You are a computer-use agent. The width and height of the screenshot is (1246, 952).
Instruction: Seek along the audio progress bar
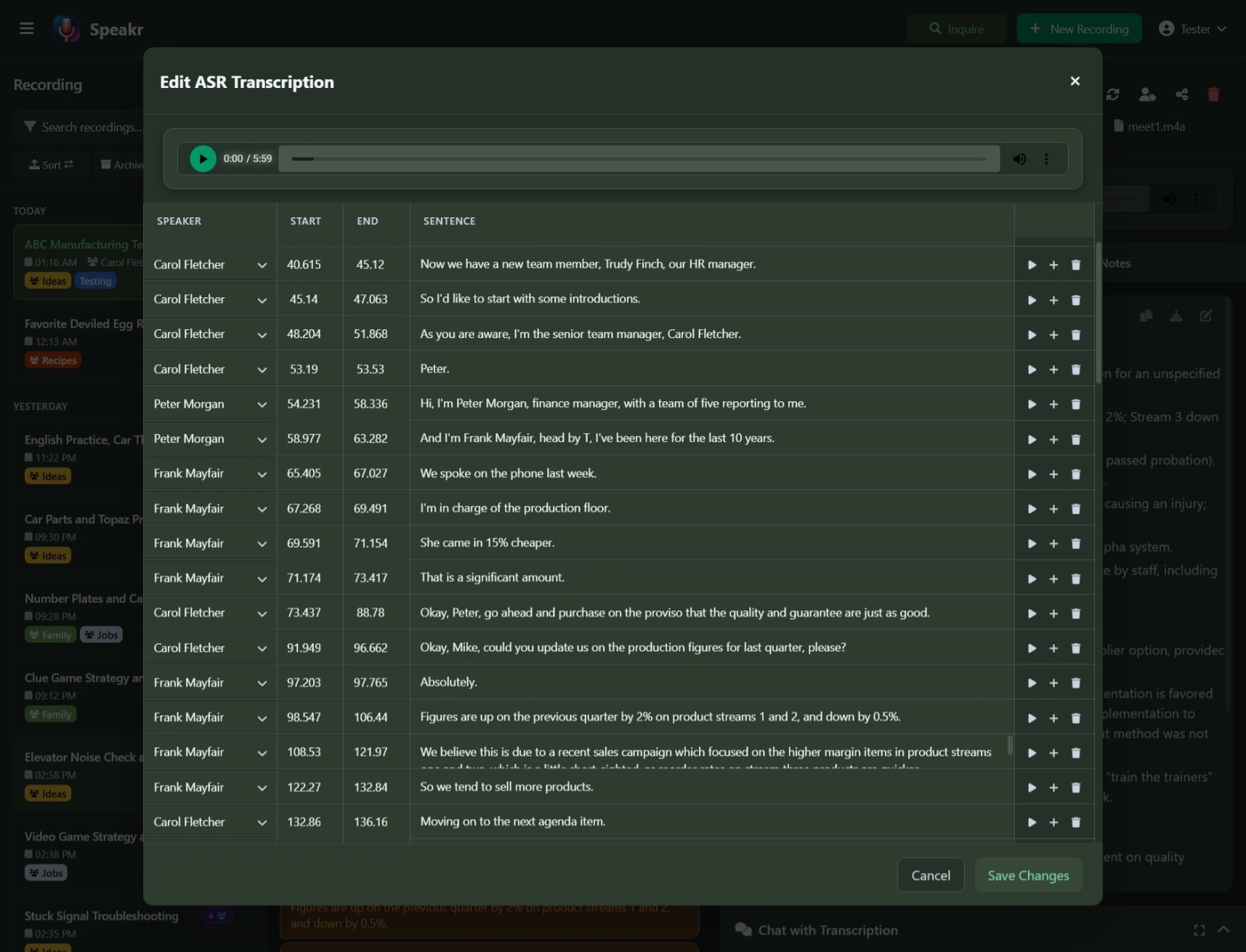[639, 158]
